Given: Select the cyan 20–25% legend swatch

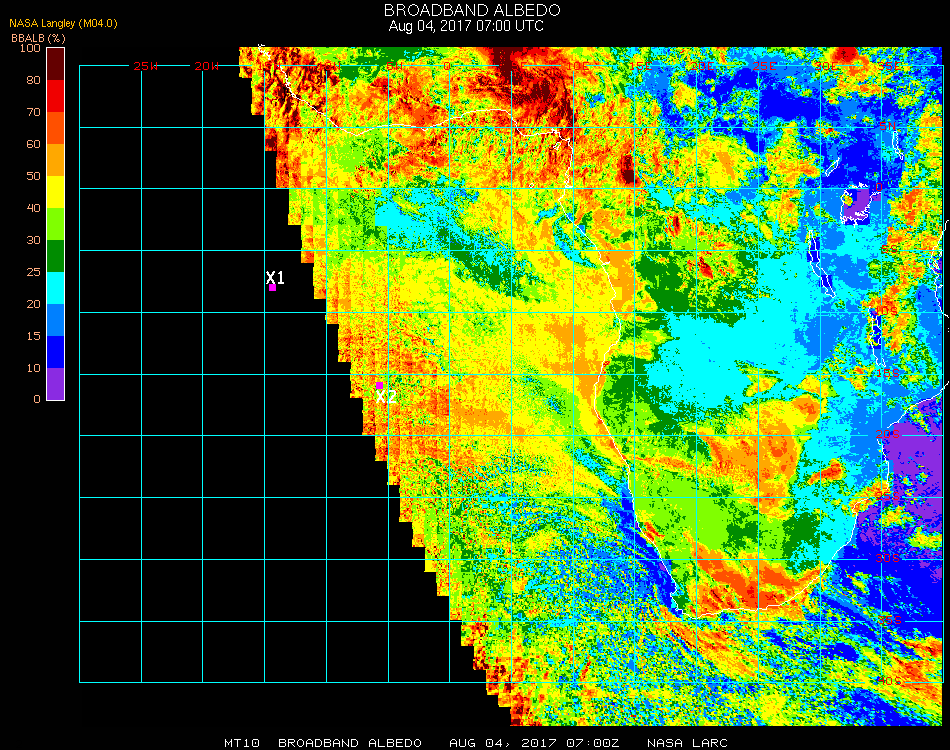Looking at the screenshot, I should point(56,287).
